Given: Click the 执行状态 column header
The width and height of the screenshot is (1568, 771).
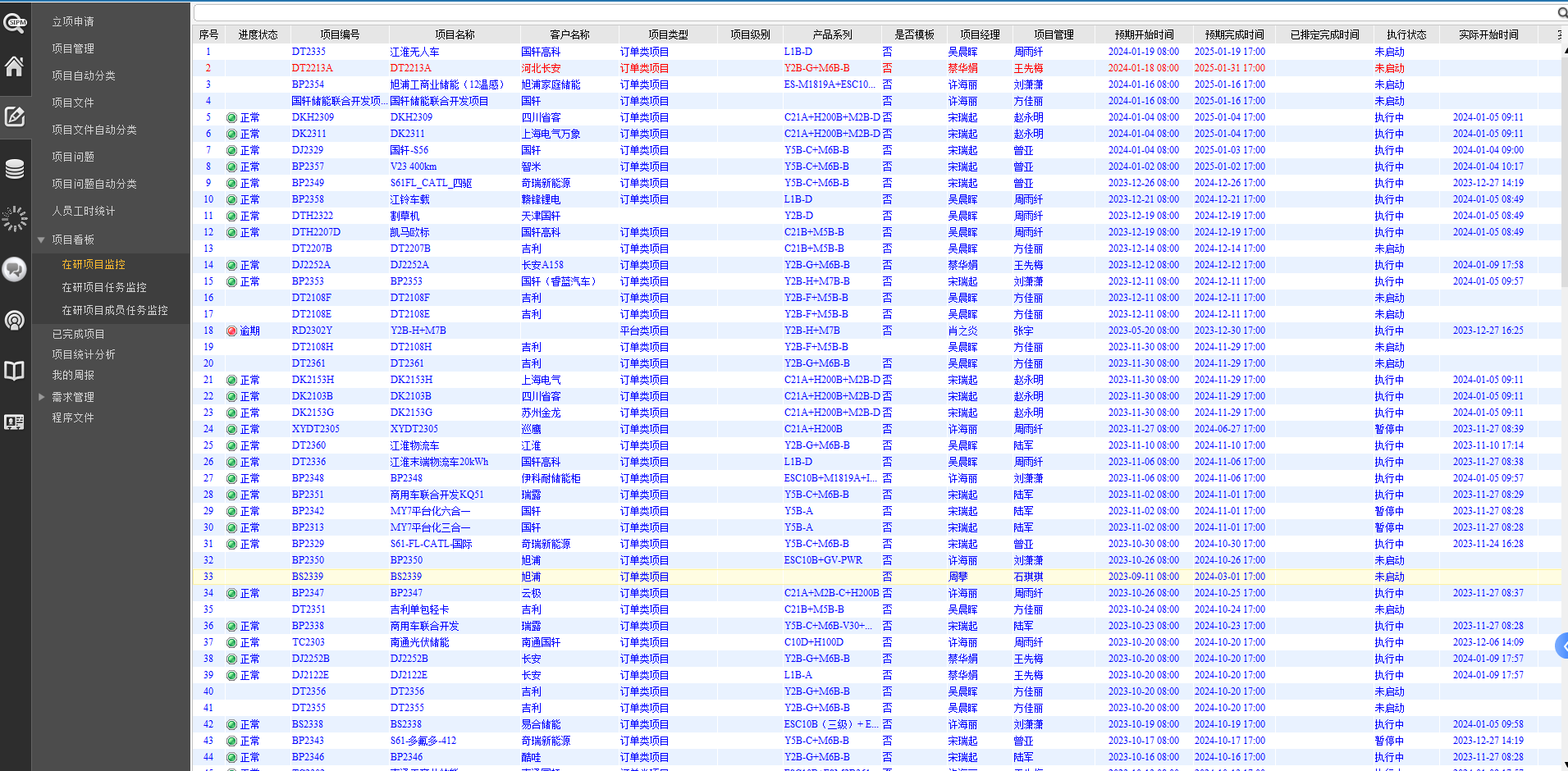Looking at the screenshot, I should click(x=1406, y=34).
